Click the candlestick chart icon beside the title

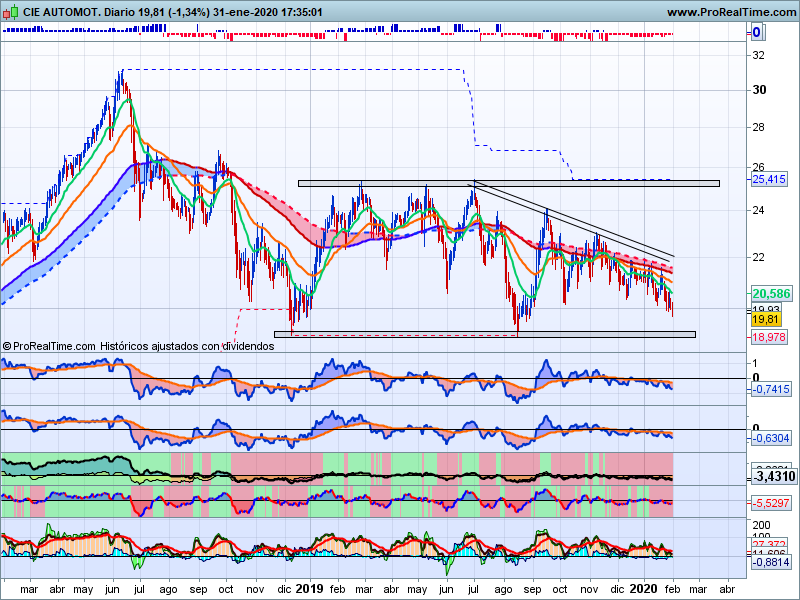tap(11, 11)
